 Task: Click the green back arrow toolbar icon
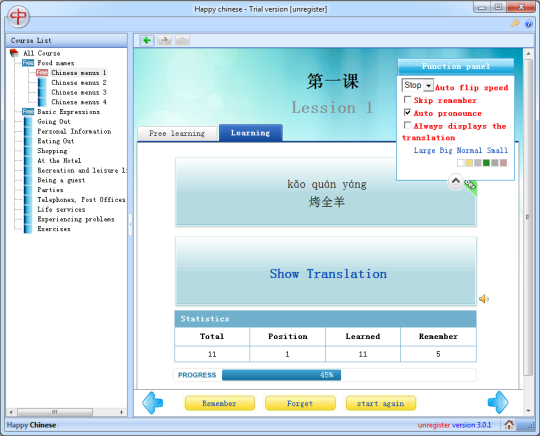tap(147, 41)
